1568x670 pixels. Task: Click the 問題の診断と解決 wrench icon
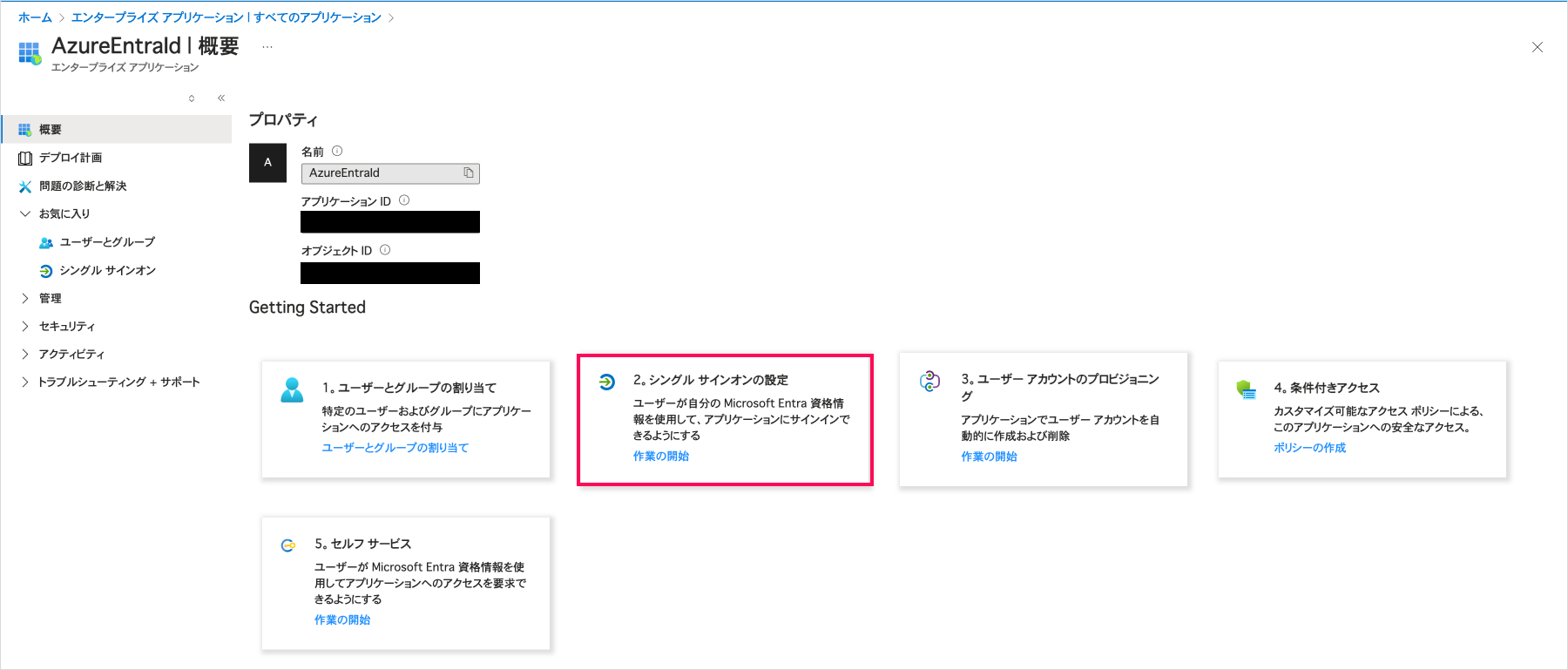point(25,186)
